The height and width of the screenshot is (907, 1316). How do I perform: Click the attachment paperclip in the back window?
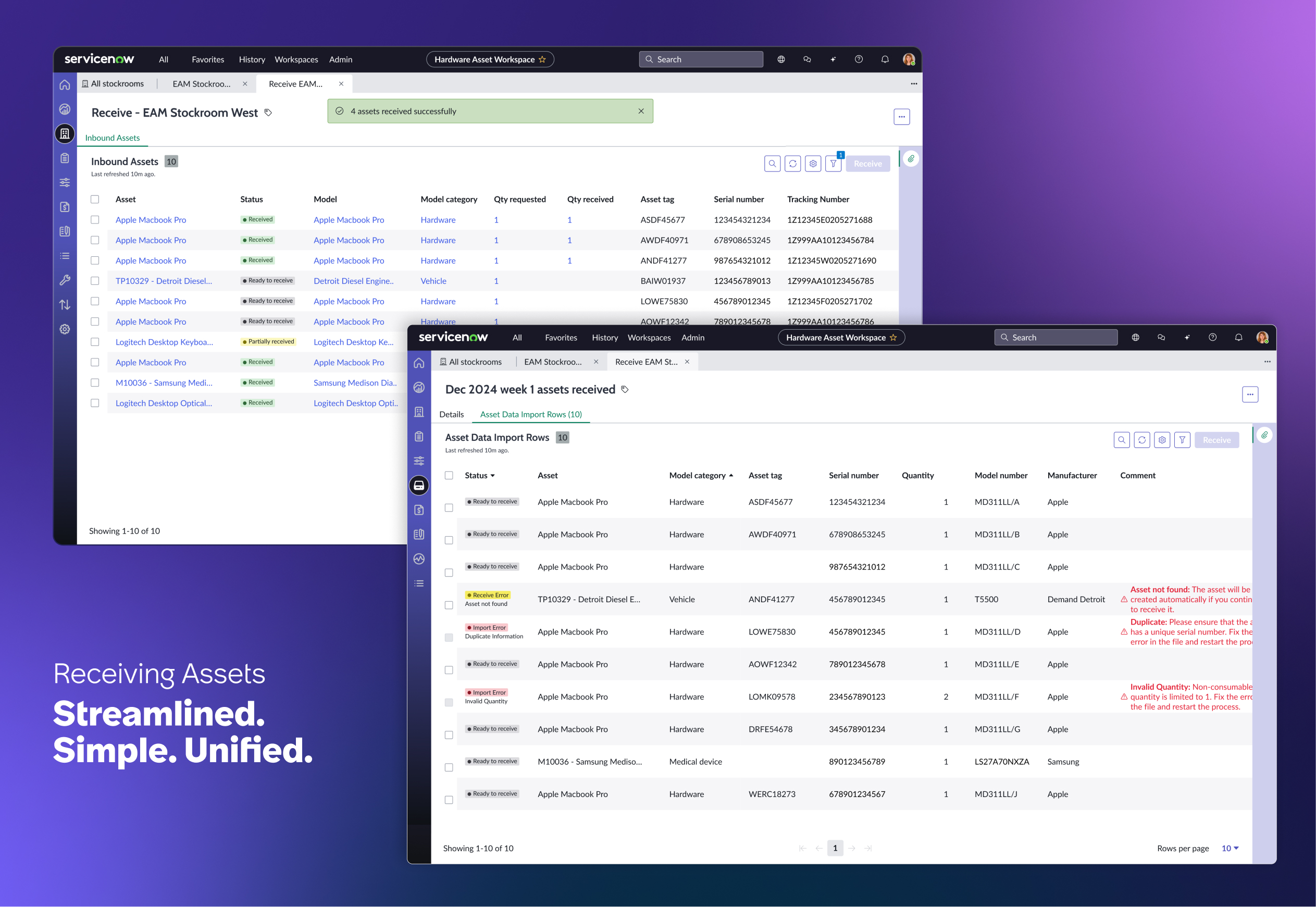911,158
